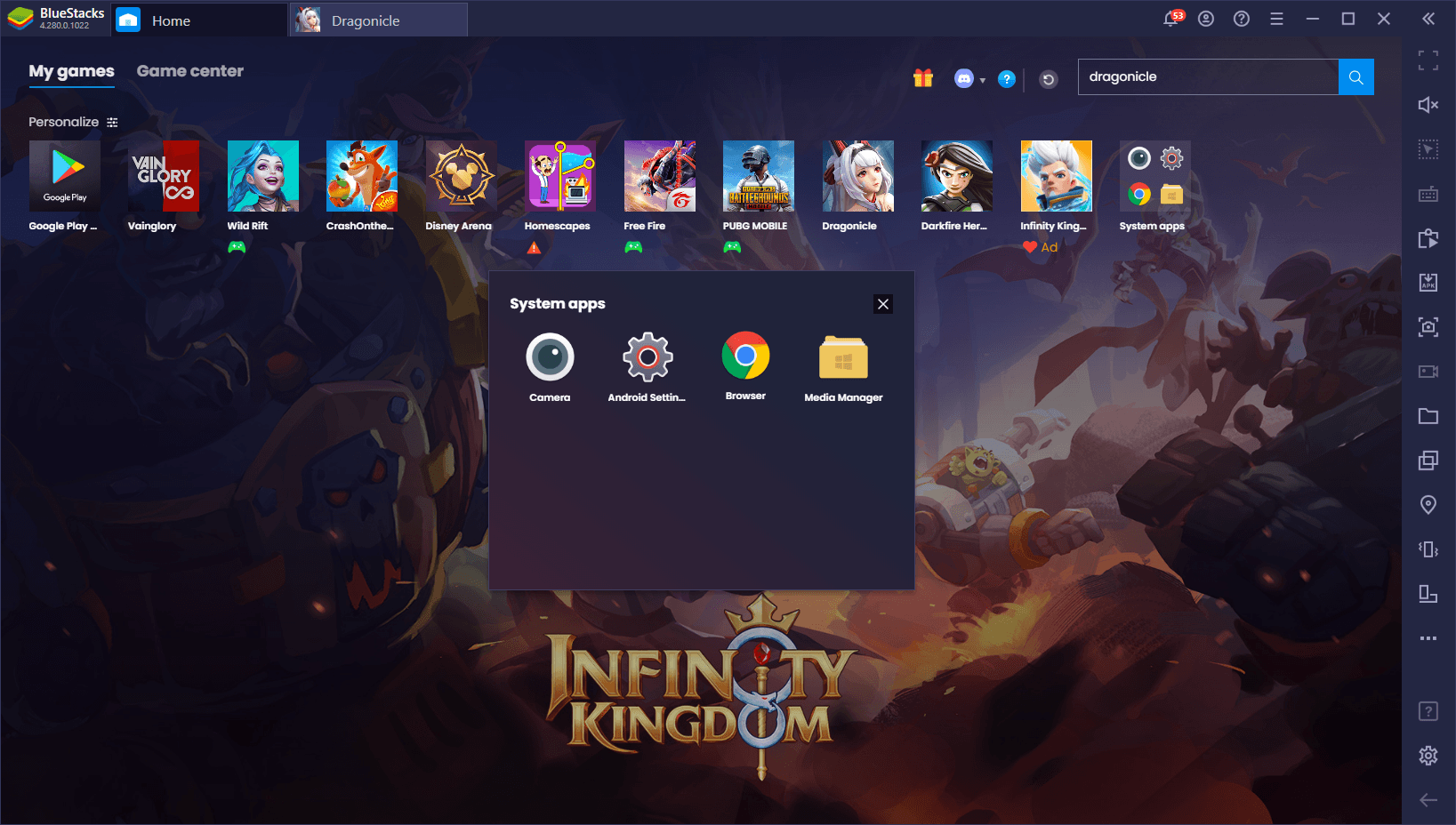Toggle fullscreen mode in sidebar
The image size is (1456, 825).
pyautogui.click(x=1428, y=60)
